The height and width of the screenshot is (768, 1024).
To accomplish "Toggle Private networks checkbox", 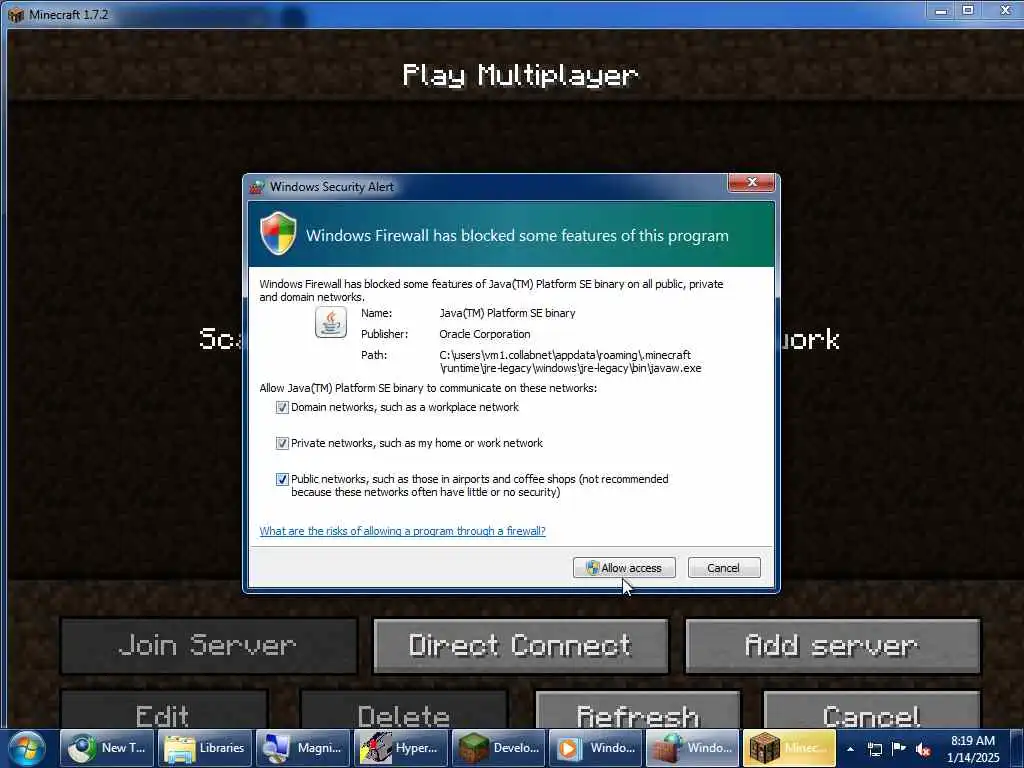I will click(x=282, y=443).
